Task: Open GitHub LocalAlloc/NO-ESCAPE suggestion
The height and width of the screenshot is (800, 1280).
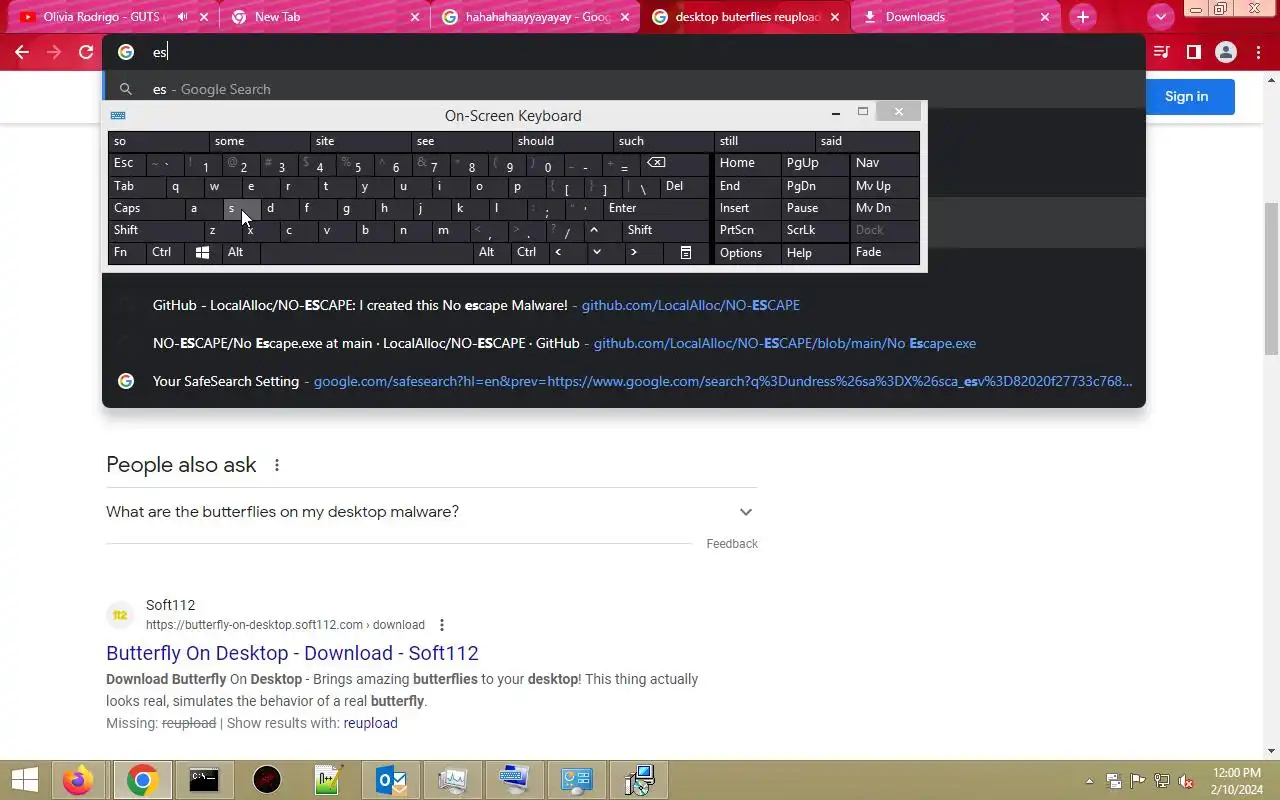Action: [x=624, y=305]
